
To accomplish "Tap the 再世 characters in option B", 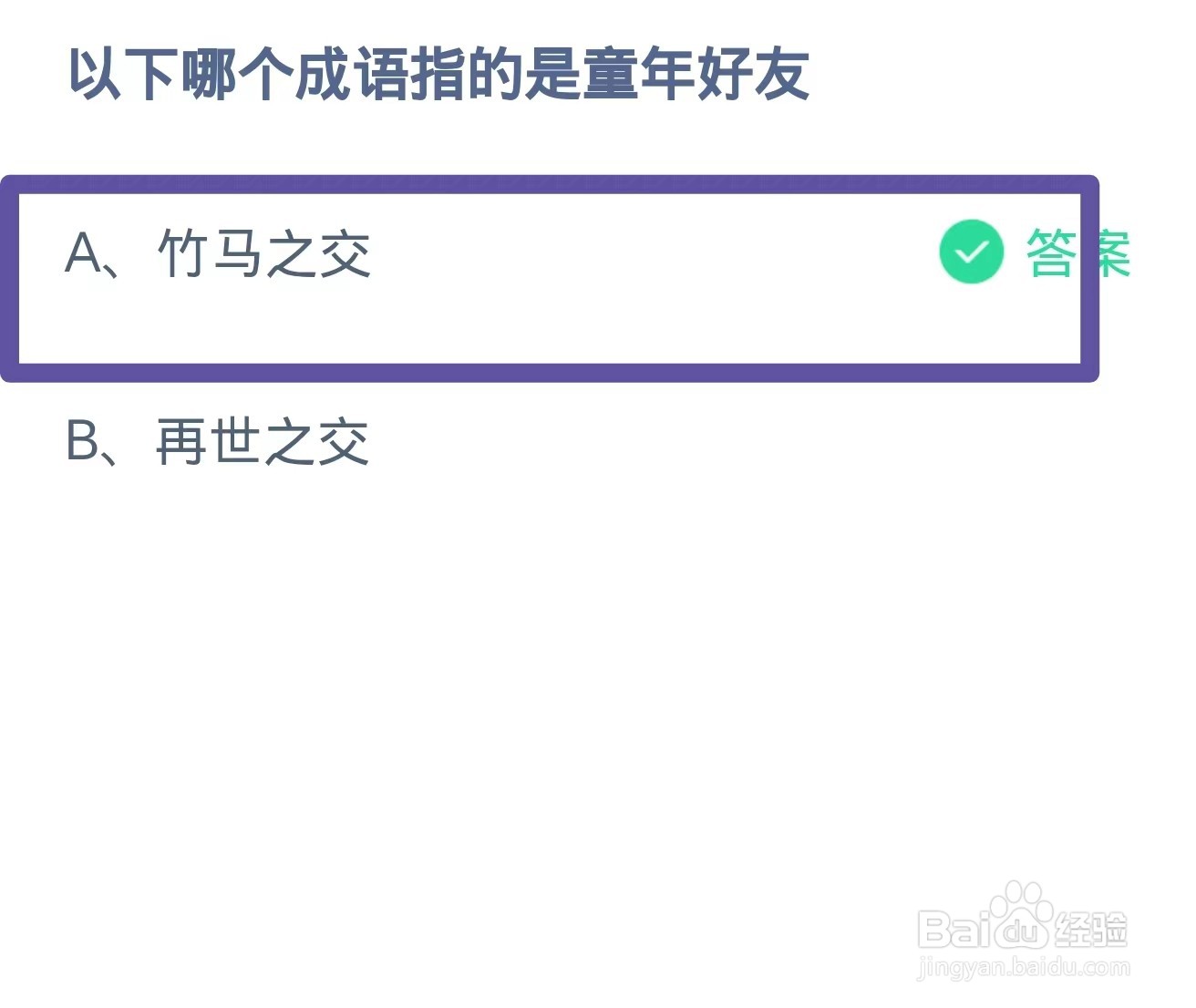I will pos(209,442).
